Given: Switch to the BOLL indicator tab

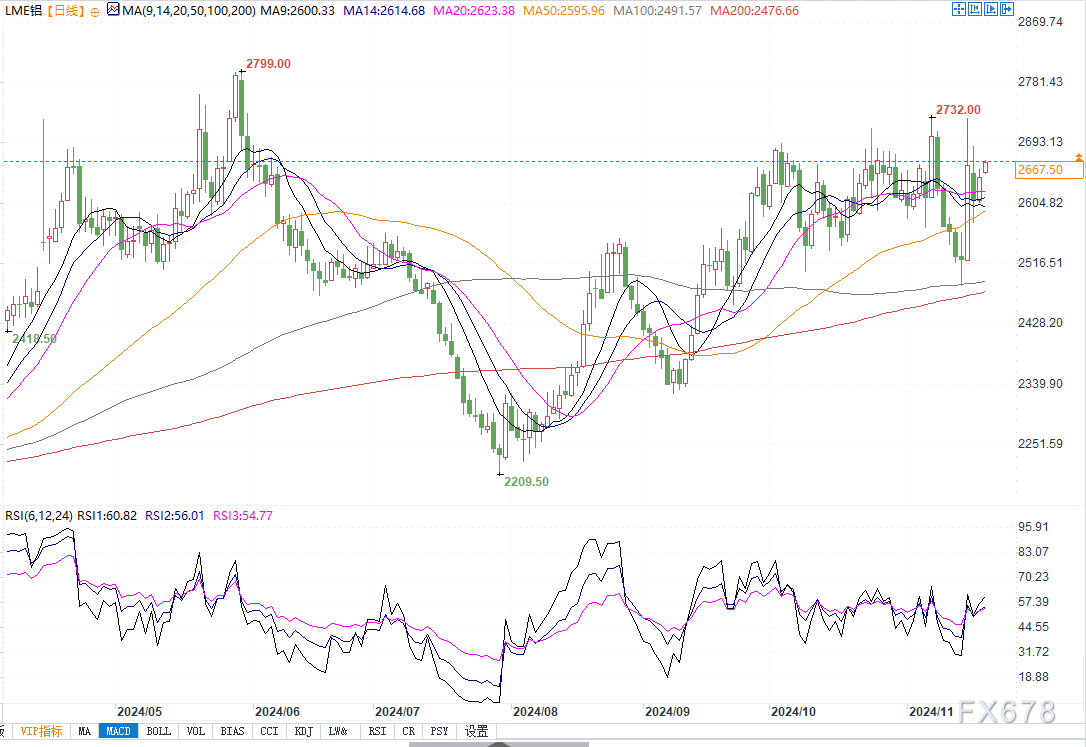Looking at the screenshot, I should pyautogui.click(x=158, y=731).
